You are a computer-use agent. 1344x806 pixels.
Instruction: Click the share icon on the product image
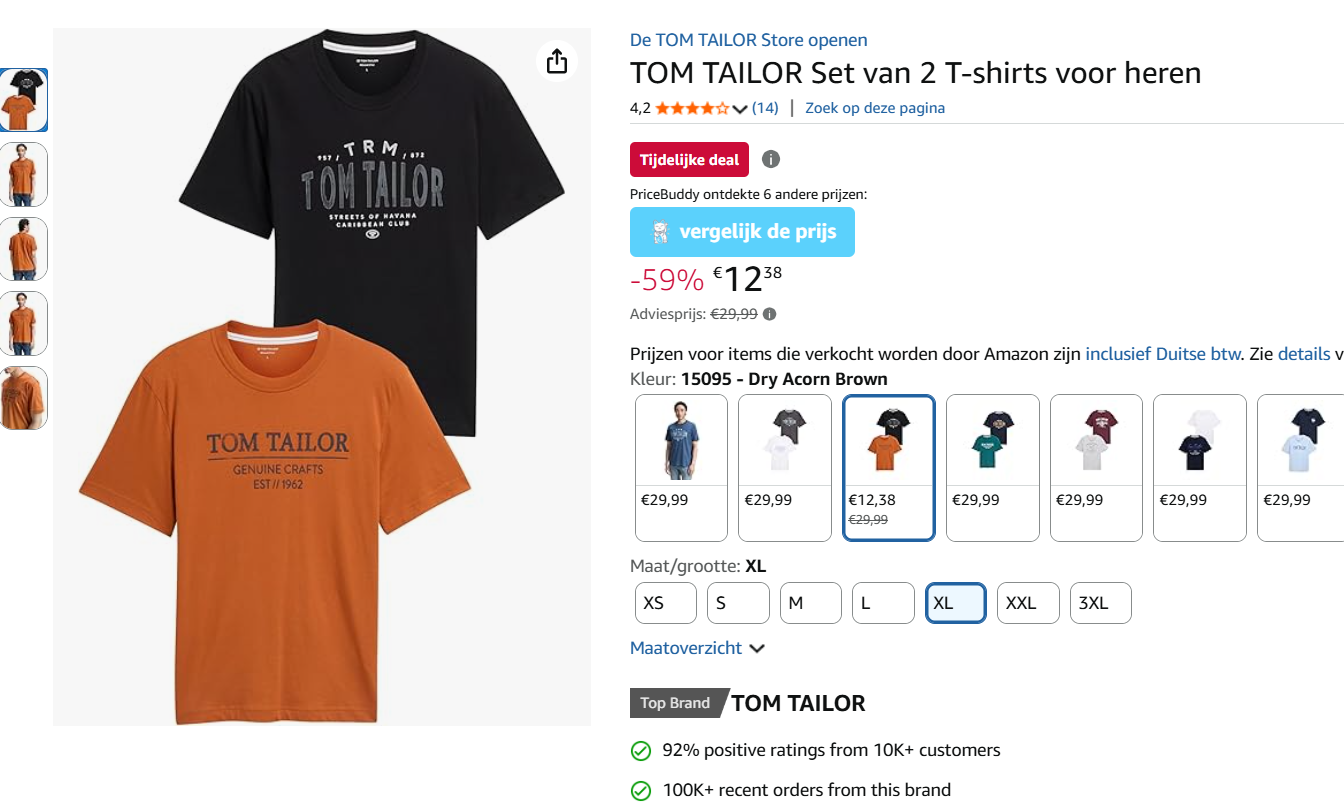point(556,60)
